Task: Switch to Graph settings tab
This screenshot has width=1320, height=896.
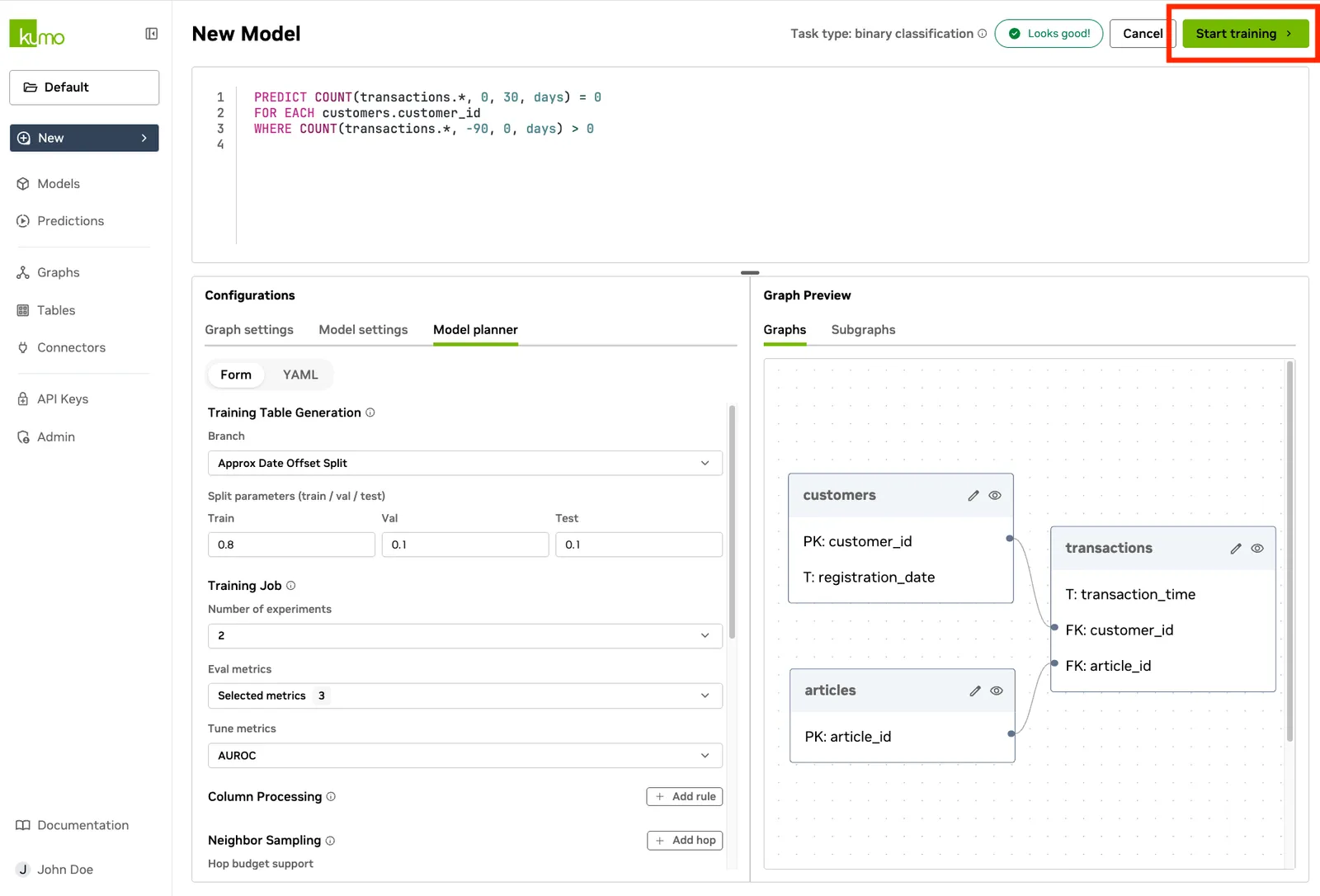Action: (x=249, y=330)
